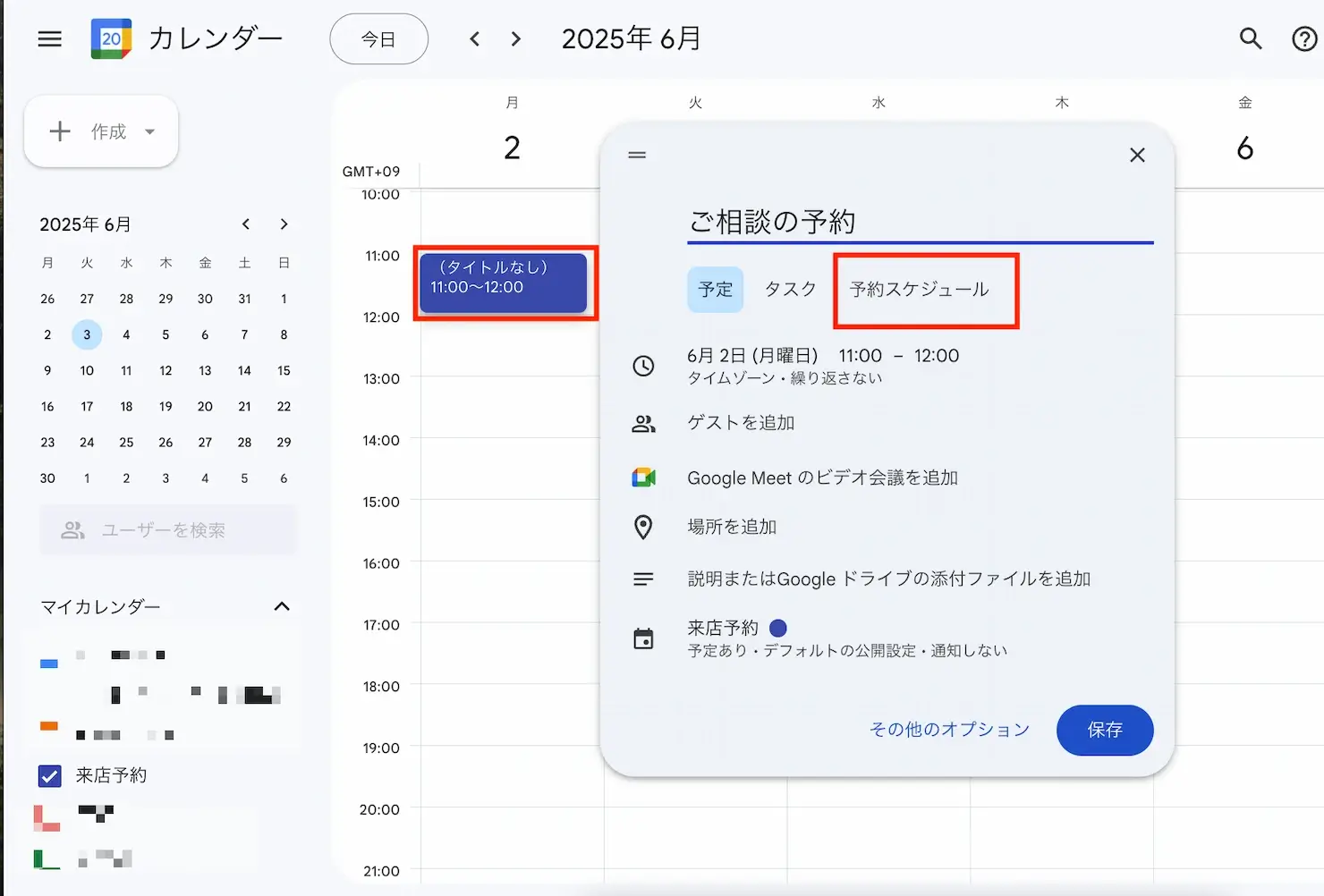Select date 19 in mini calendar

[x=165, y=406]
